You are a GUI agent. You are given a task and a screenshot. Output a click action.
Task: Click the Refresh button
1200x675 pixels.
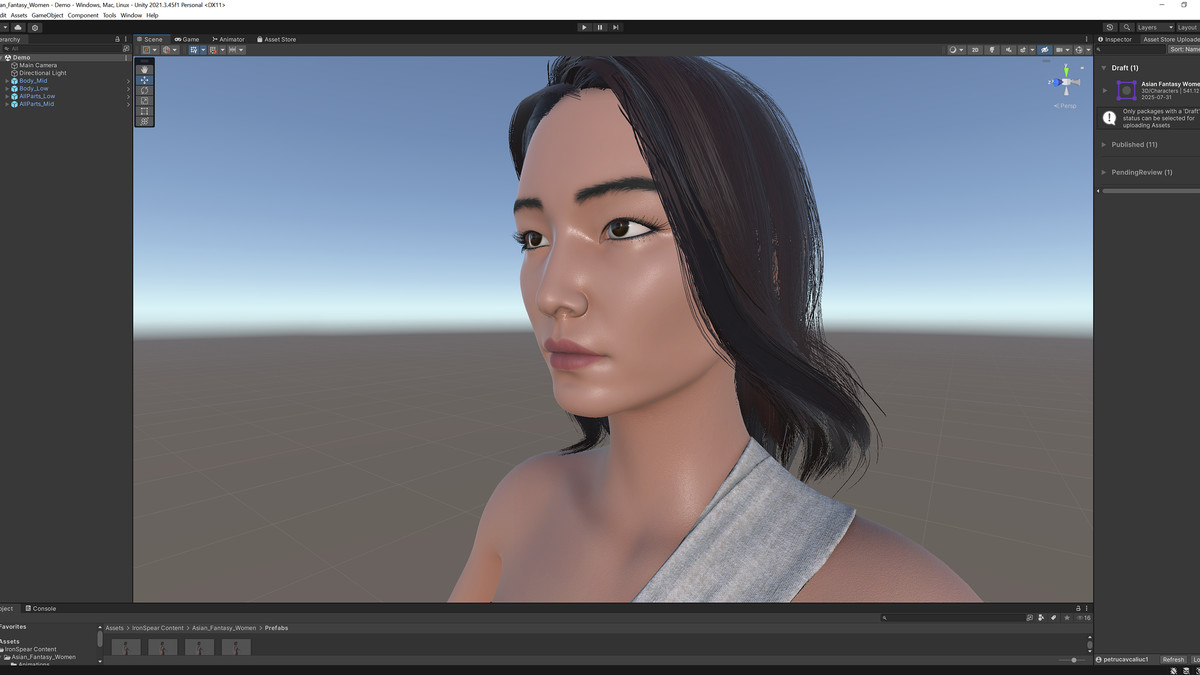pos(1173,660)
